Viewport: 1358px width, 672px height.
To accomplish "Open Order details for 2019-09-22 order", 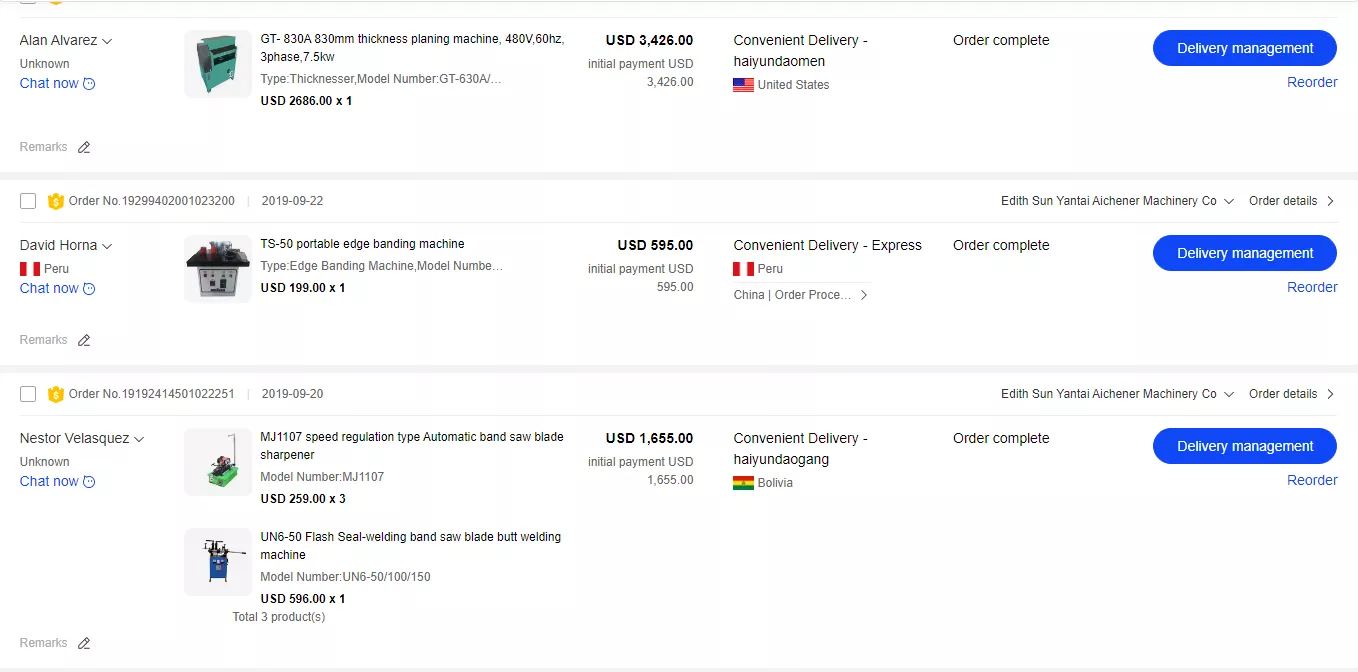I will [1291, 201].
